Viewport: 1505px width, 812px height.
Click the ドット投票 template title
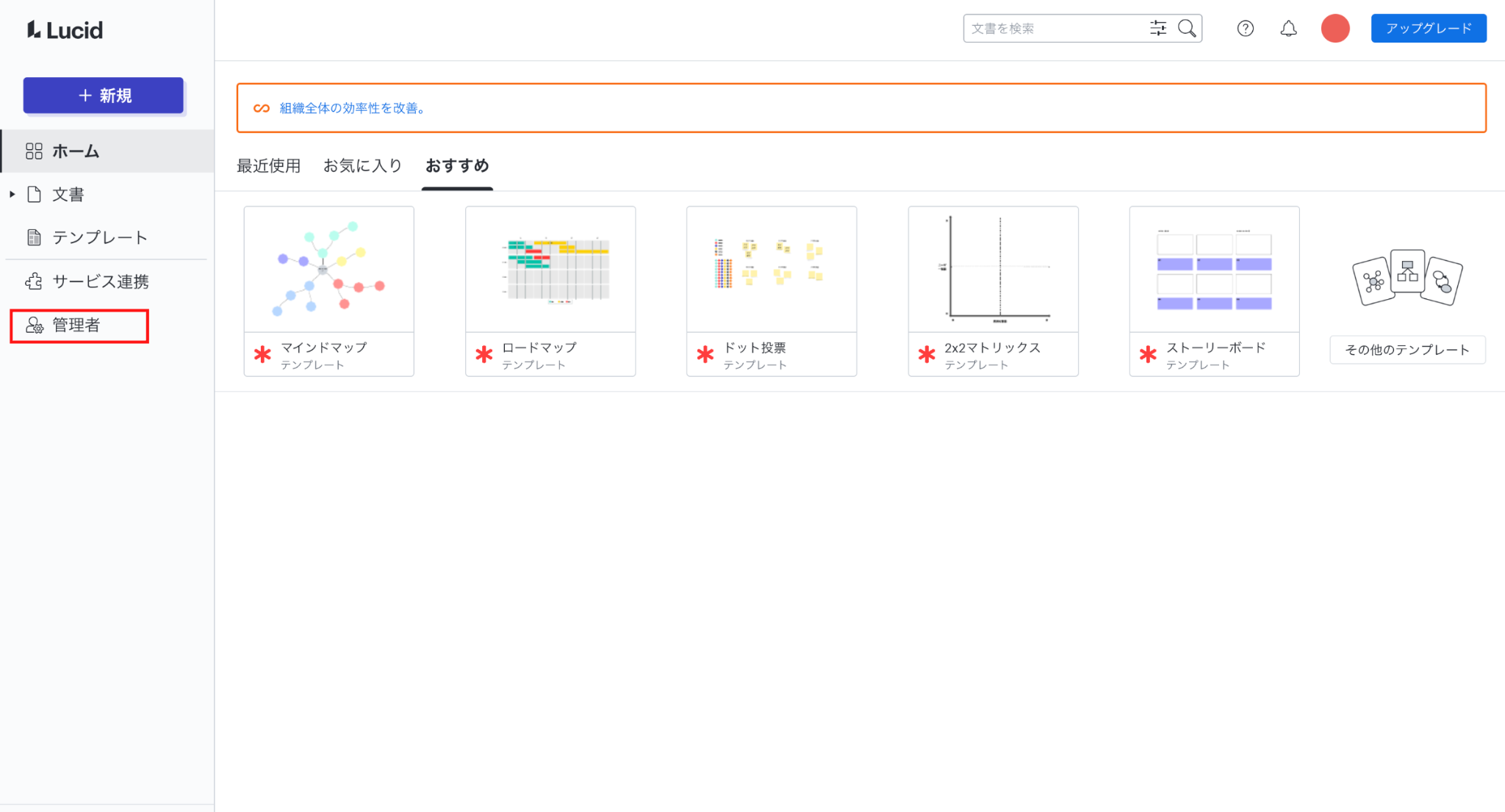point(755,348)
